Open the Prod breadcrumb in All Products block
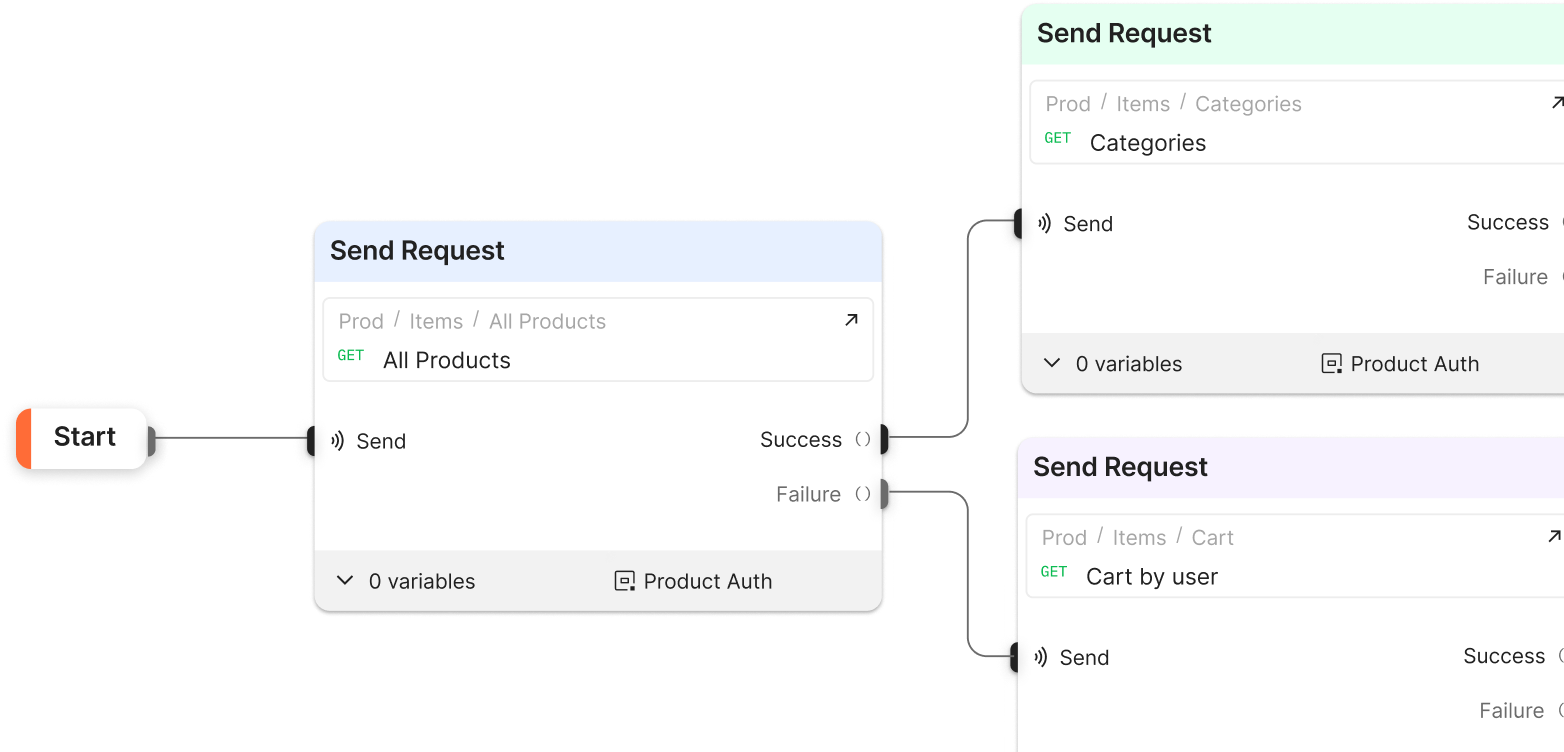 [x=361, y=320]
